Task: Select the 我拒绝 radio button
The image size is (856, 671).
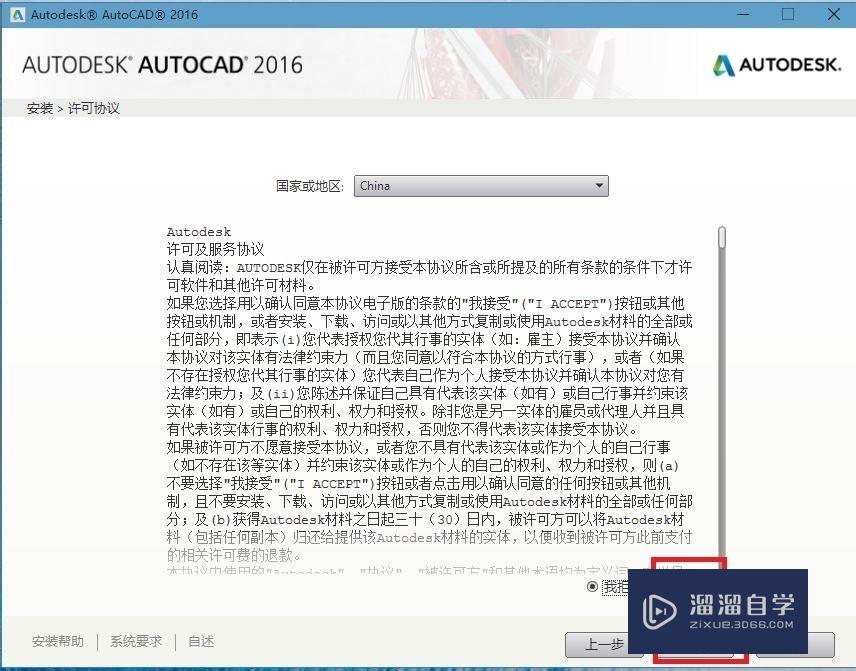Action: pyautogui.click(x=592, y=586)
